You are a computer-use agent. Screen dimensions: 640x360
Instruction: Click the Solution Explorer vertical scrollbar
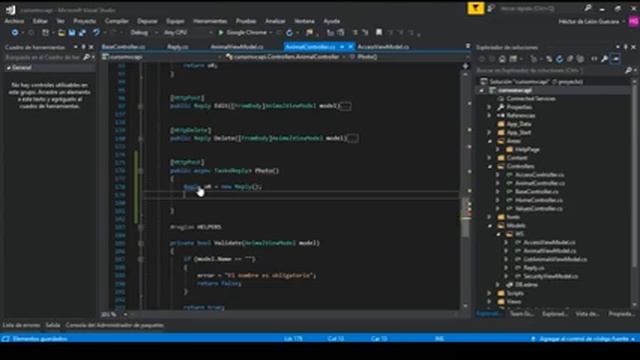tap(634, 176)
